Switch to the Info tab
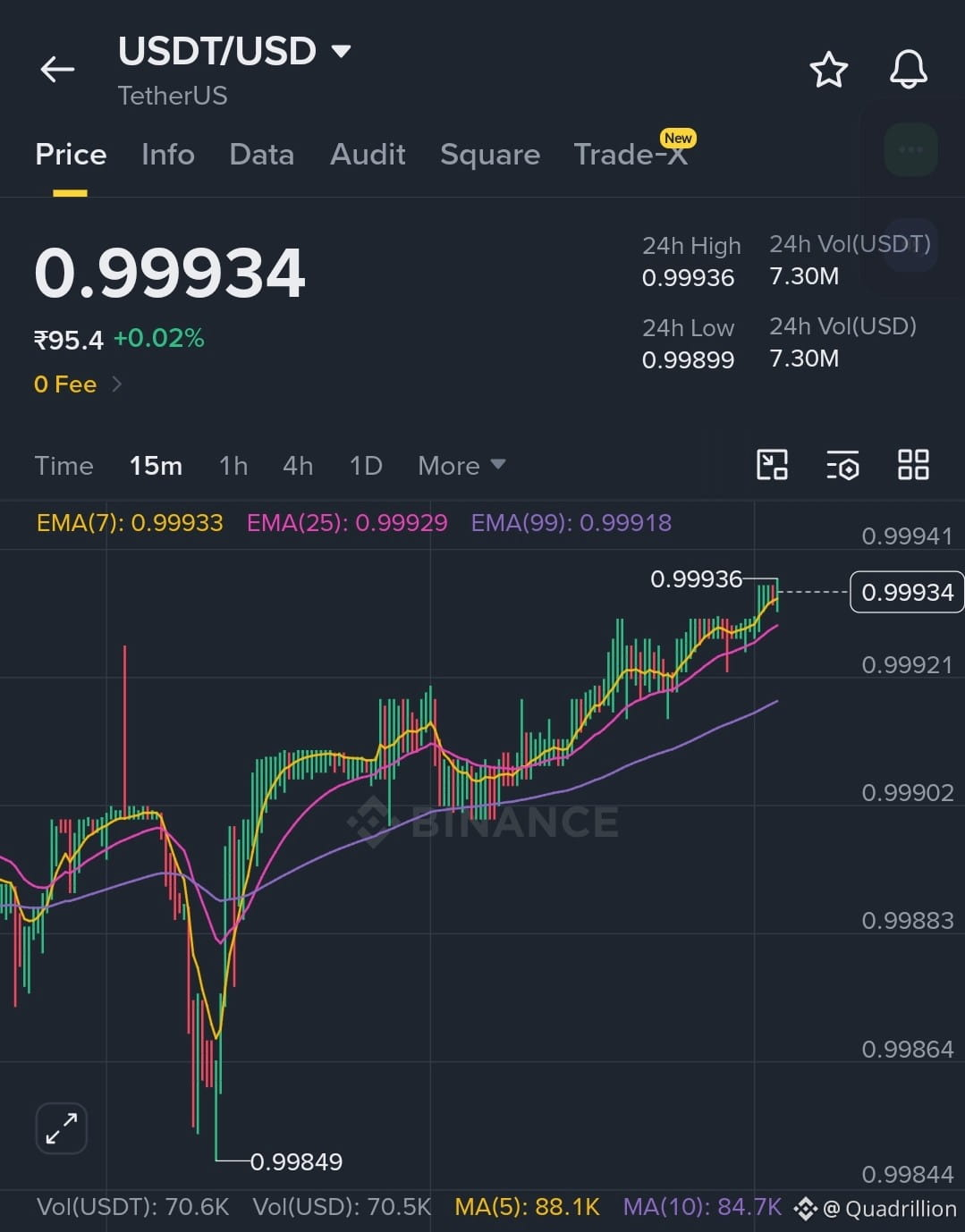965x1232 pixels. [168, 155]
